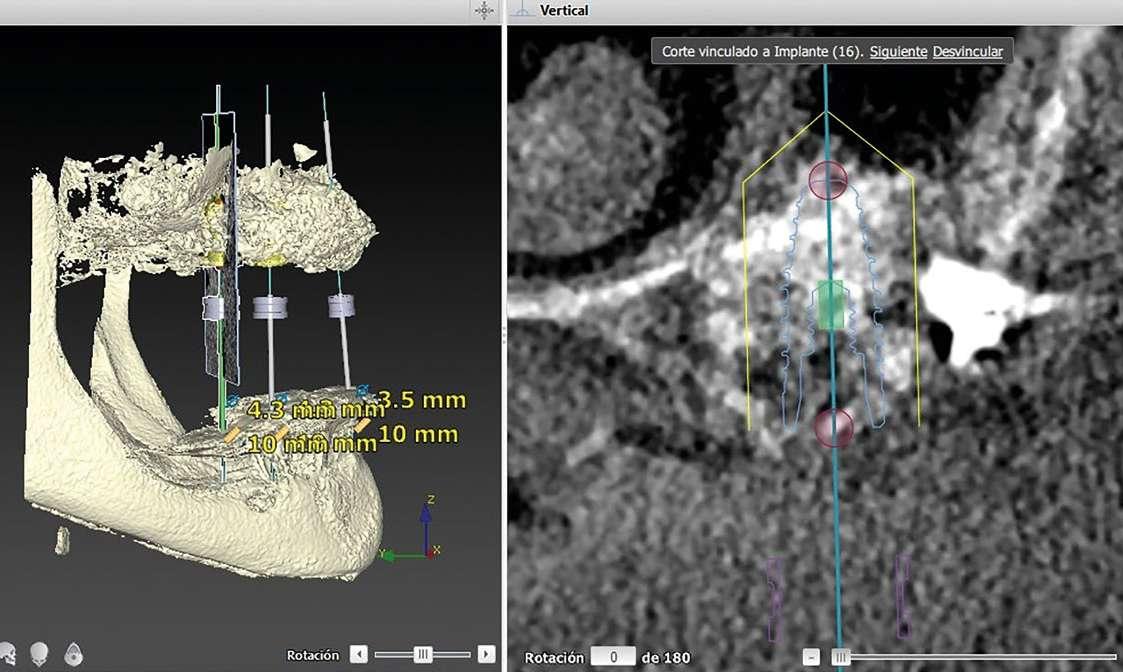Click the 'Corte vinculado a Implante (16).' text
Screen dimensions: 1123x672
pyautogui.click(x=763, y=52)
